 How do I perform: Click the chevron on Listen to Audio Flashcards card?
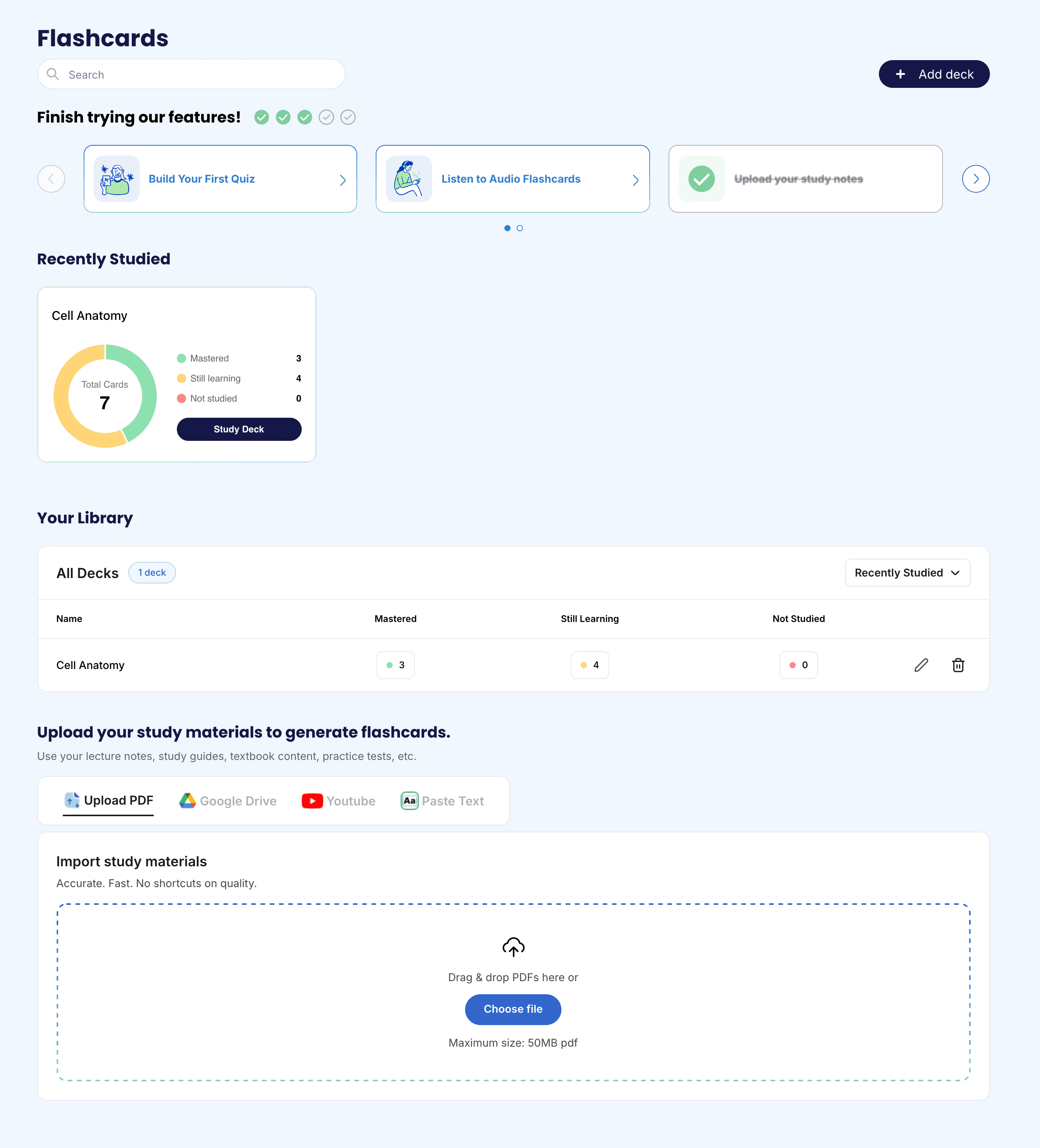pos(635,180)
